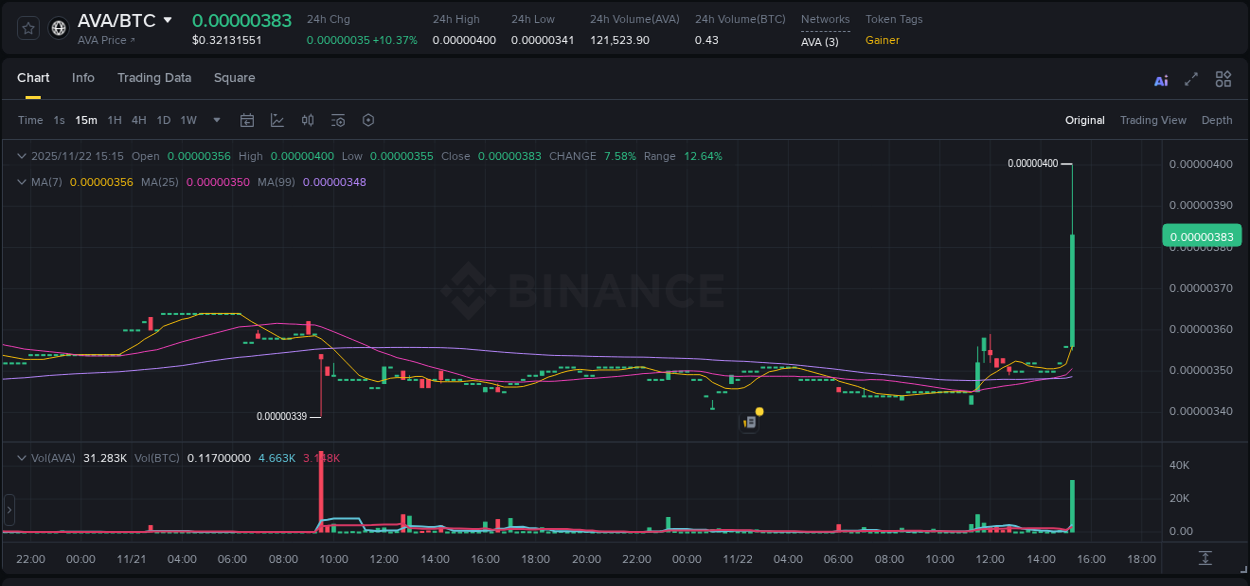The image size is (1250, 586).
Task: Open the AVA/BTC pair selector dropdown
Action: 166,19
